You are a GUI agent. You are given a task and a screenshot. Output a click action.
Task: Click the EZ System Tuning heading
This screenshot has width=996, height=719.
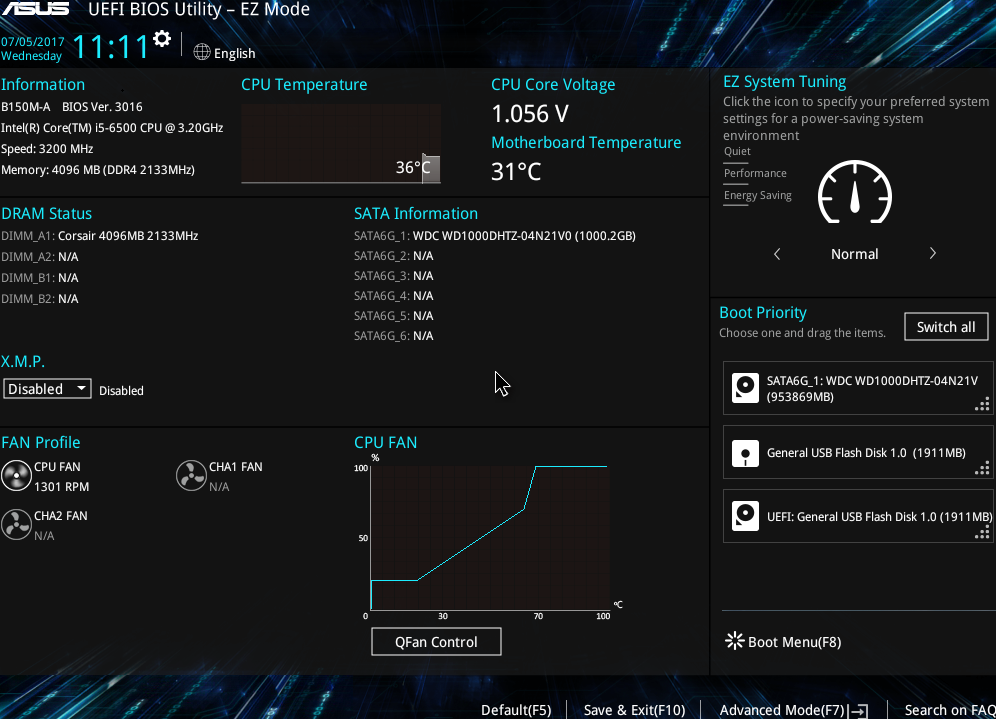[x=784, y=81]
